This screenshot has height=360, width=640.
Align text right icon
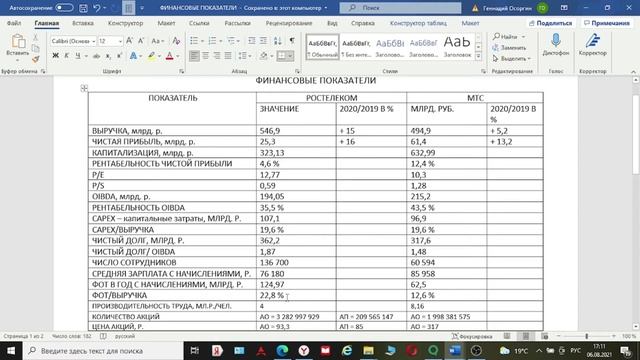tap(217, 56)
